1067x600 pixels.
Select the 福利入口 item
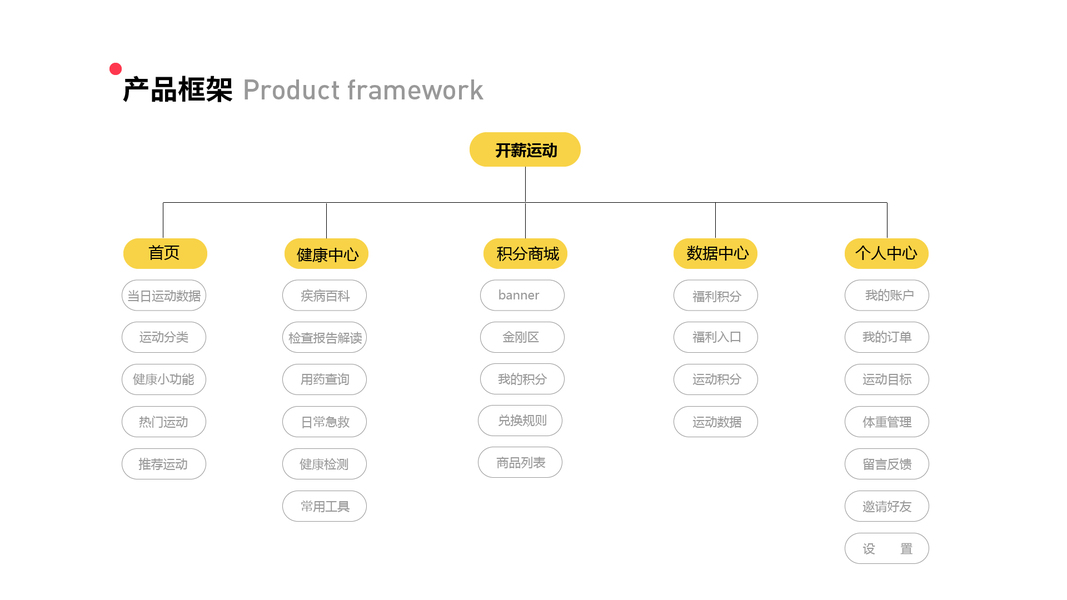coord(716,338)
